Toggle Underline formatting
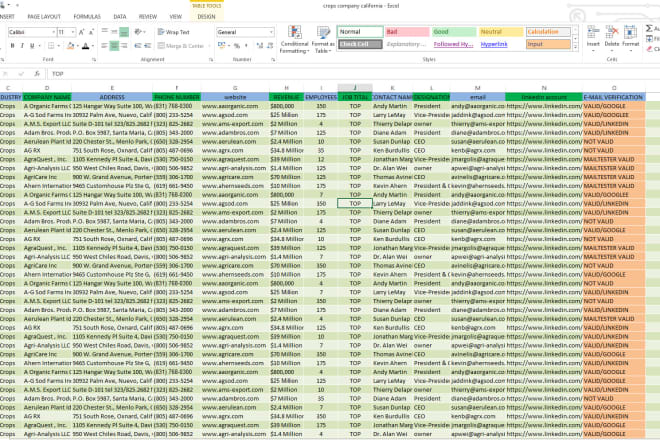The width and height of the screenshot is (660, 440). click(32, 45)
